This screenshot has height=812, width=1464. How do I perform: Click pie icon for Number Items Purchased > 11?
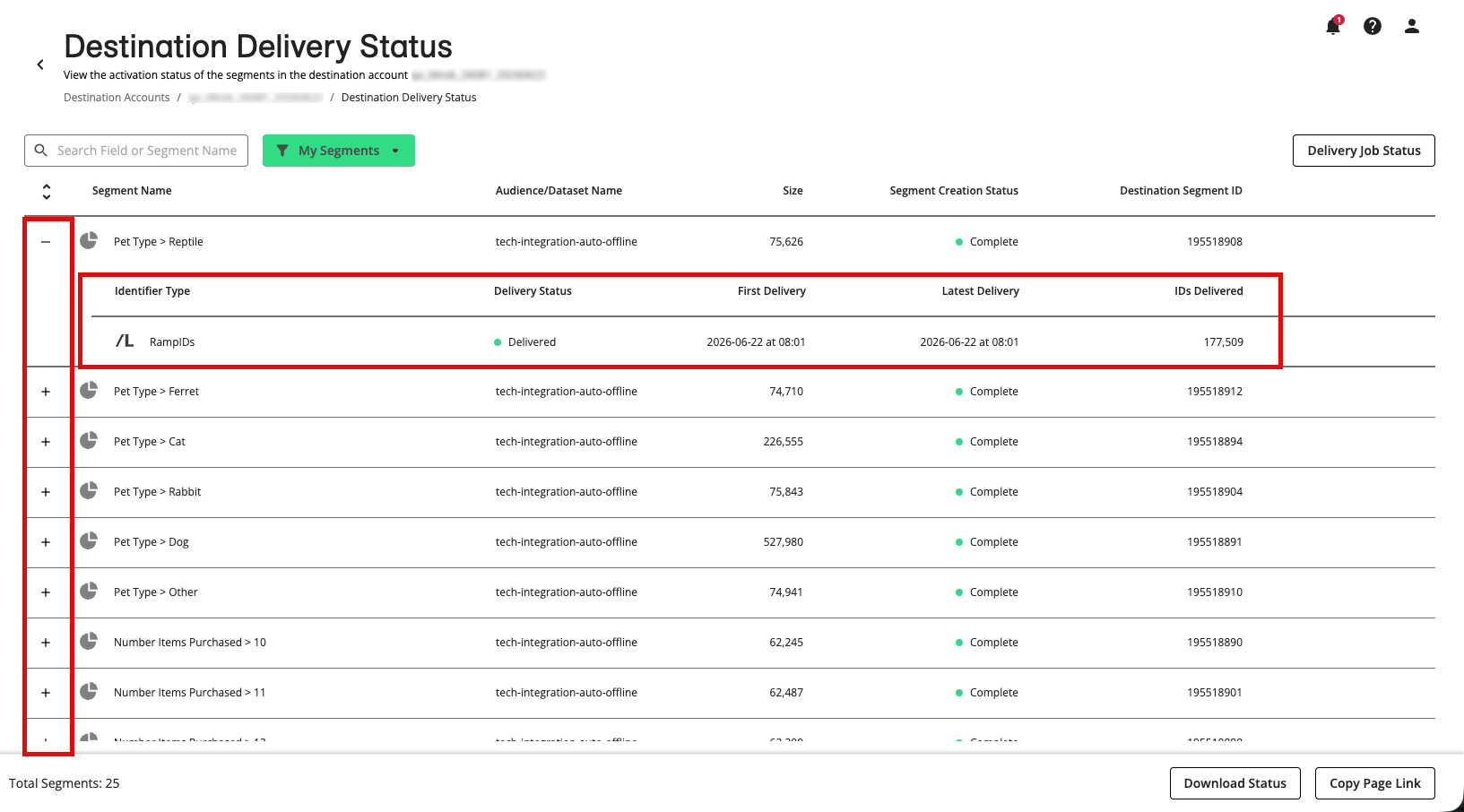(x=89, y=691)
